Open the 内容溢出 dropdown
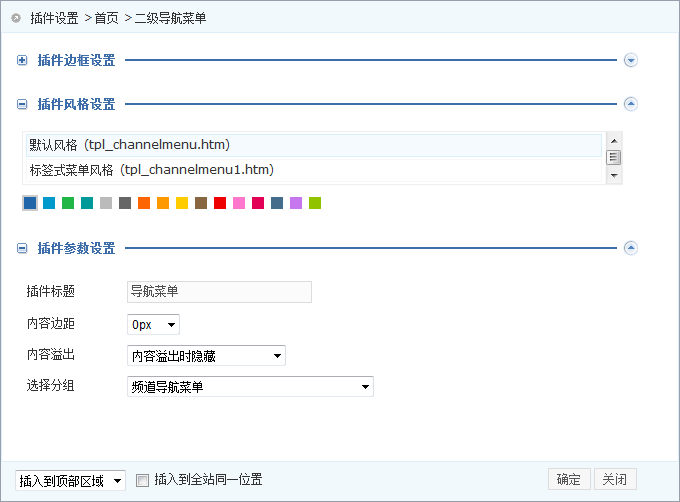Image resolution: width=680 pixels, height=502 pixels. tap(206, 356)
